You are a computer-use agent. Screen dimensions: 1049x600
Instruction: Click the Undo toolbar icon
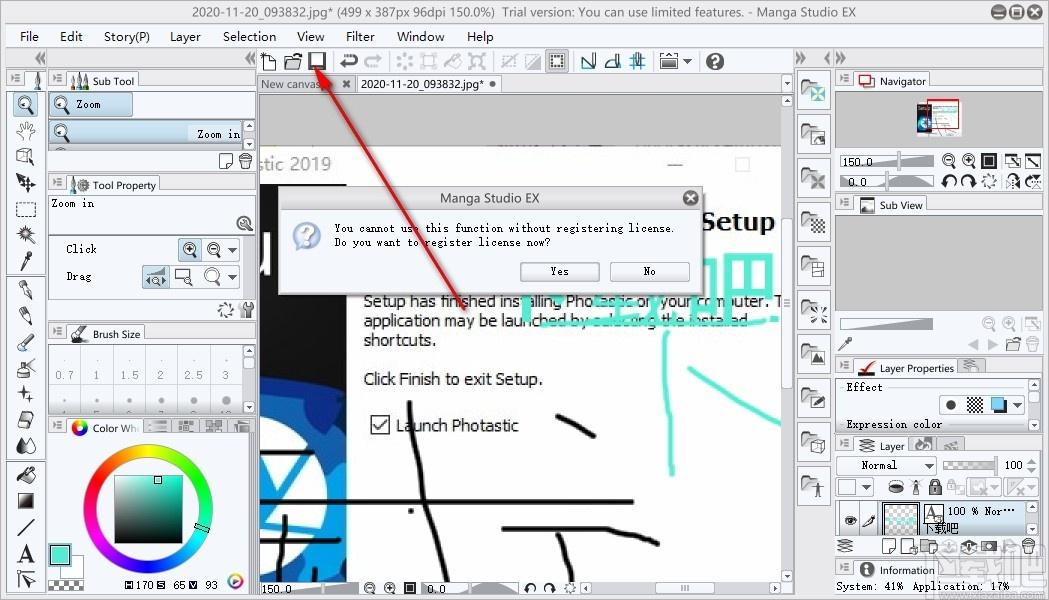coord(349,62)
